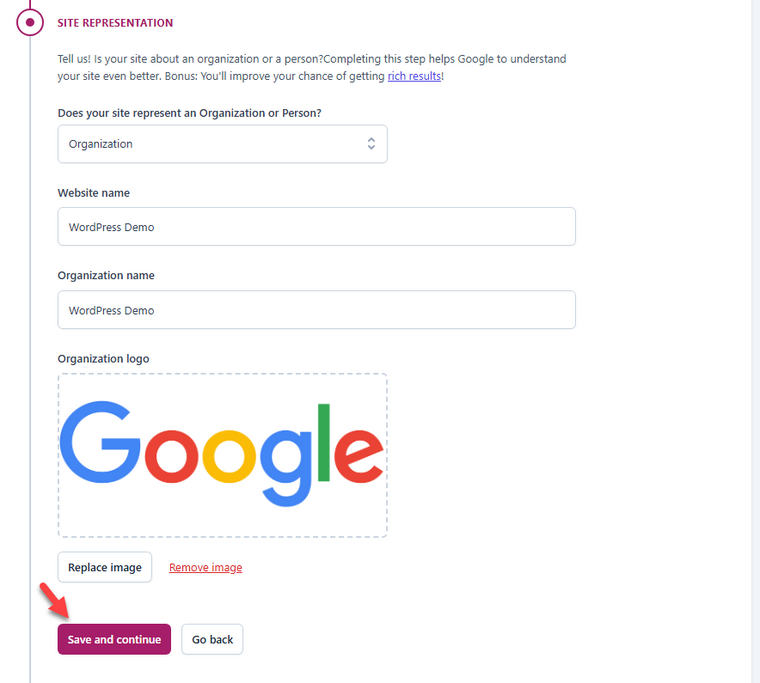Click the Organization name label
The width and height of the screenshot is (760, 683).
coord(106,275)
